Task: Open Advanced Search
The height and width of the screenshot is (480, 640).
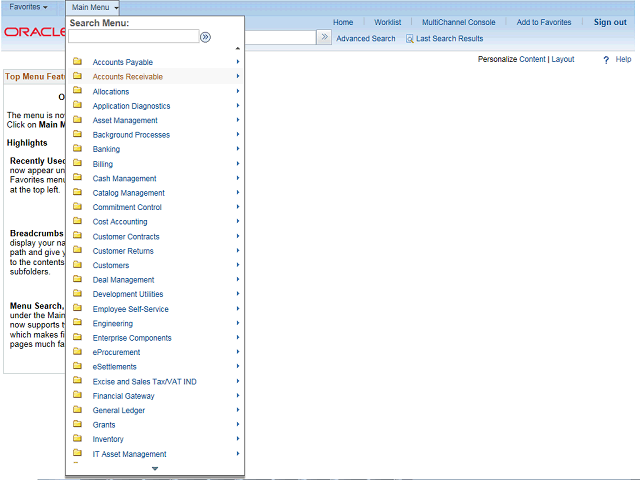Action: click(366, 39)
